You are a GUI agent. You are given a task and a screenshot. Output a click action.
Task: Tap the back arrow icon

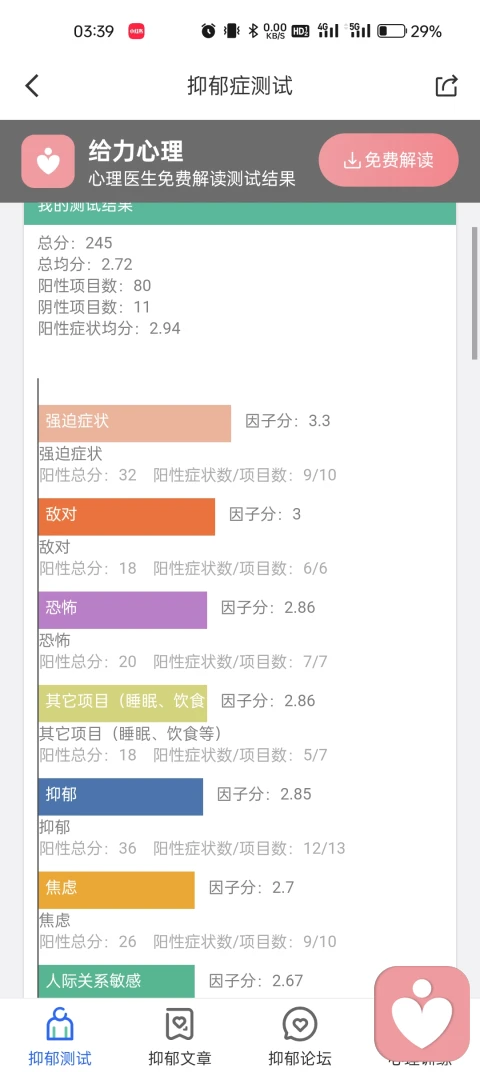(x=31, y=86)
